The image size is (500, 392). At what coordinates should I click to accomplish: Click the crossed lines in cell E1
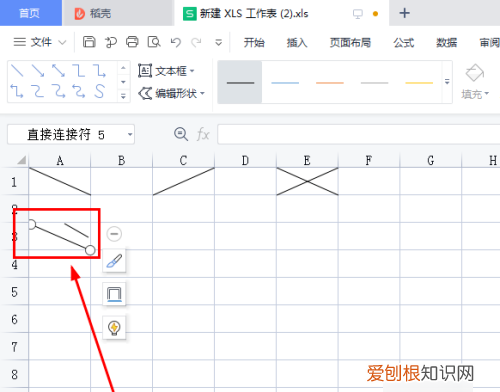[307, 181]
